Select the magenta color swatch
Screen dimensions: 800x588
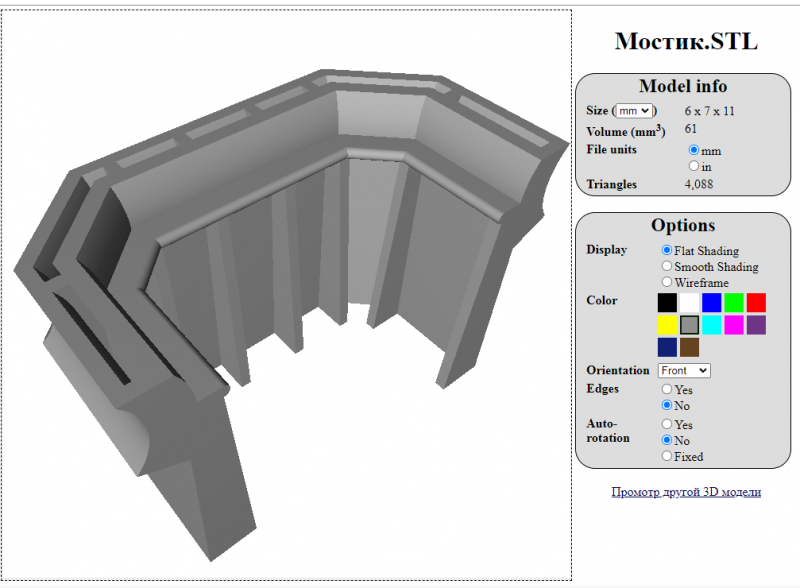tap(734, 325)
